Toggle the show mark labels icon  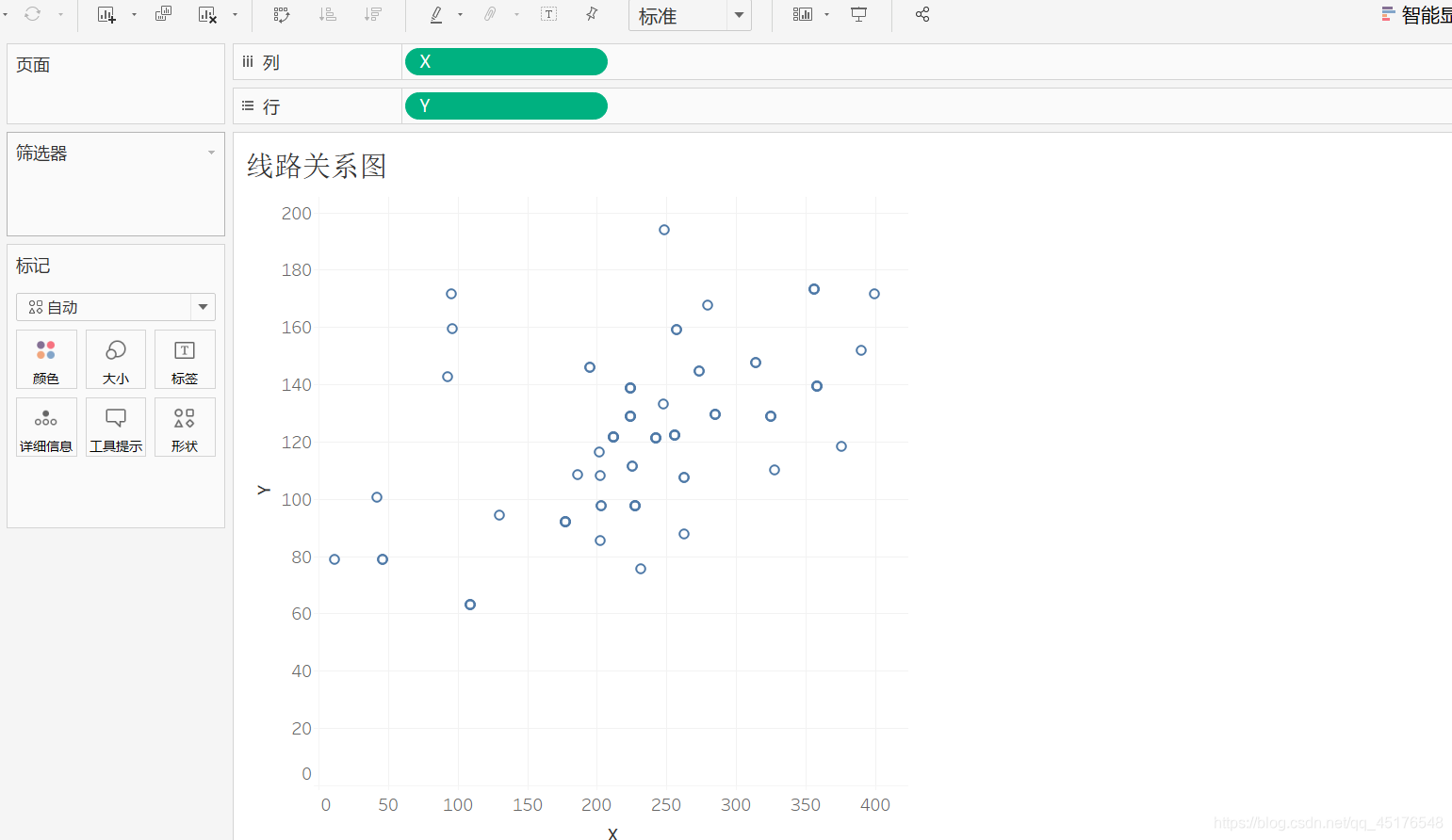[549, 14]
